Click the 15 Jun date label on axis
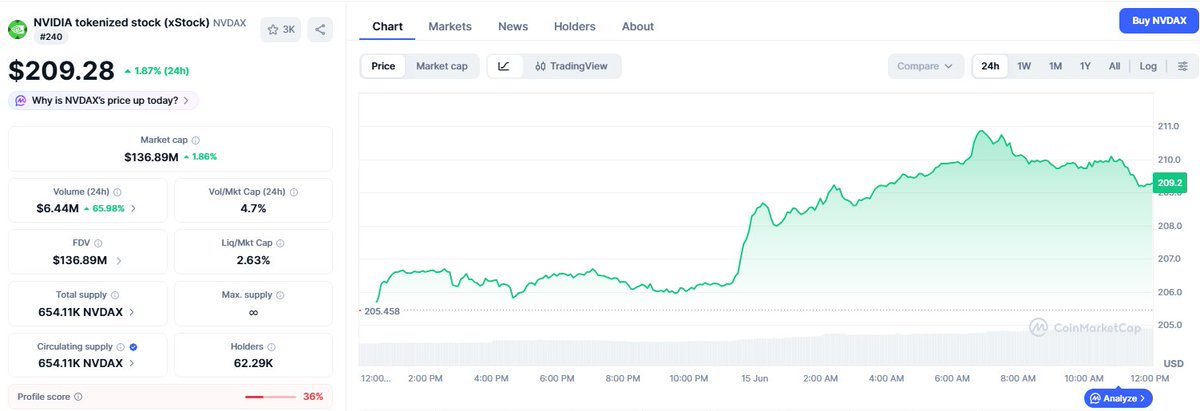Image resolution: width=1200 pixels, height=411 pixels. [x=753, y=379]
